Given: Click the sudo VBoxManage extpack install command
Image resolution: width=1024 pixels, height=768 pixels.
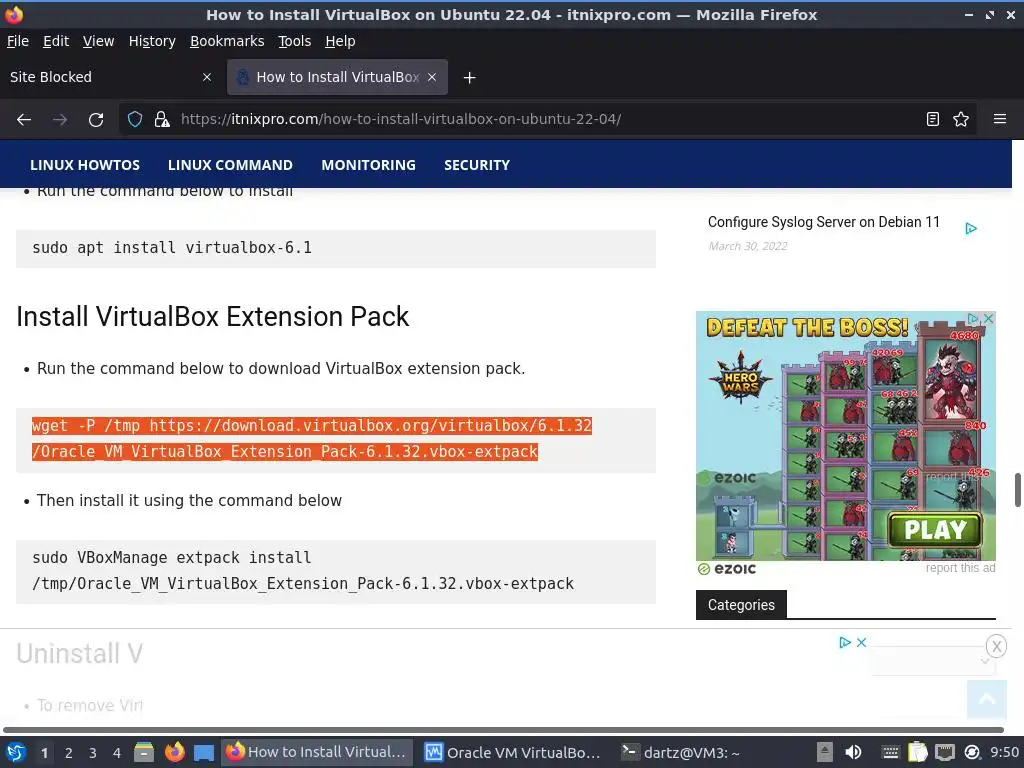Looking at the screenshot, I should (303, 571).
